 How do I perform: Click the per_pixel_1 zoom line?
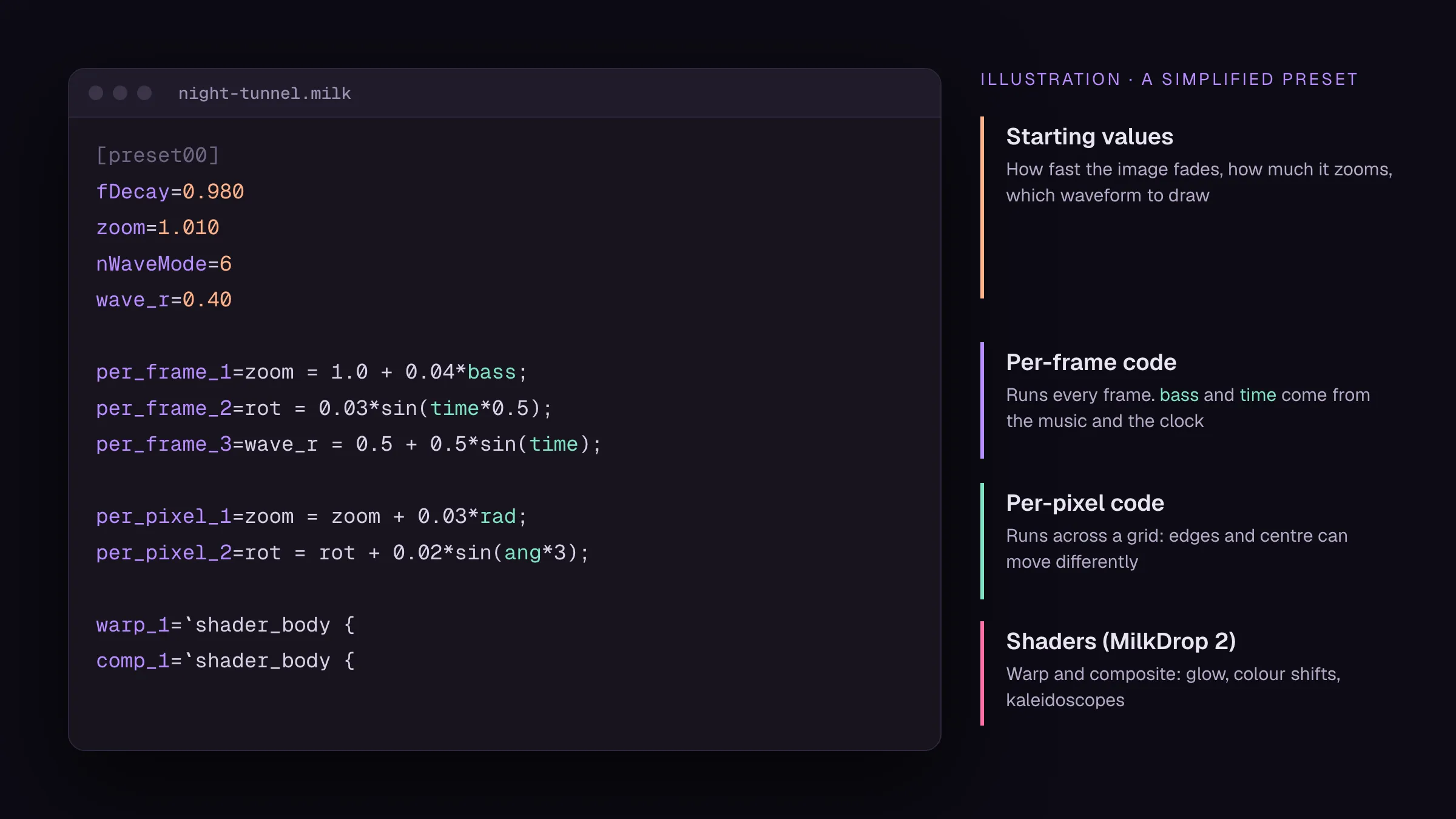(x=312, y=516)
